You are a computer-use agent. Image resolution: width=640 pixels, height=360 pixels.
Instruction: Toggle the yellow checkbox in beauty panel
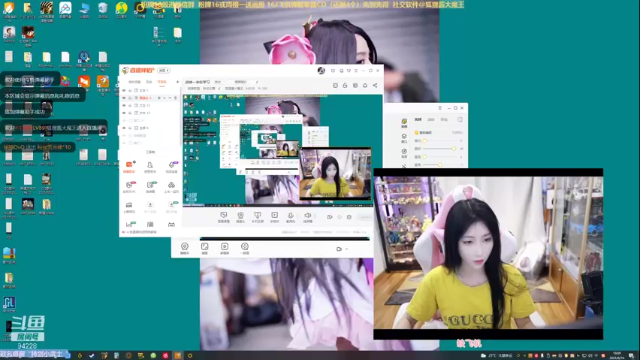416,133
